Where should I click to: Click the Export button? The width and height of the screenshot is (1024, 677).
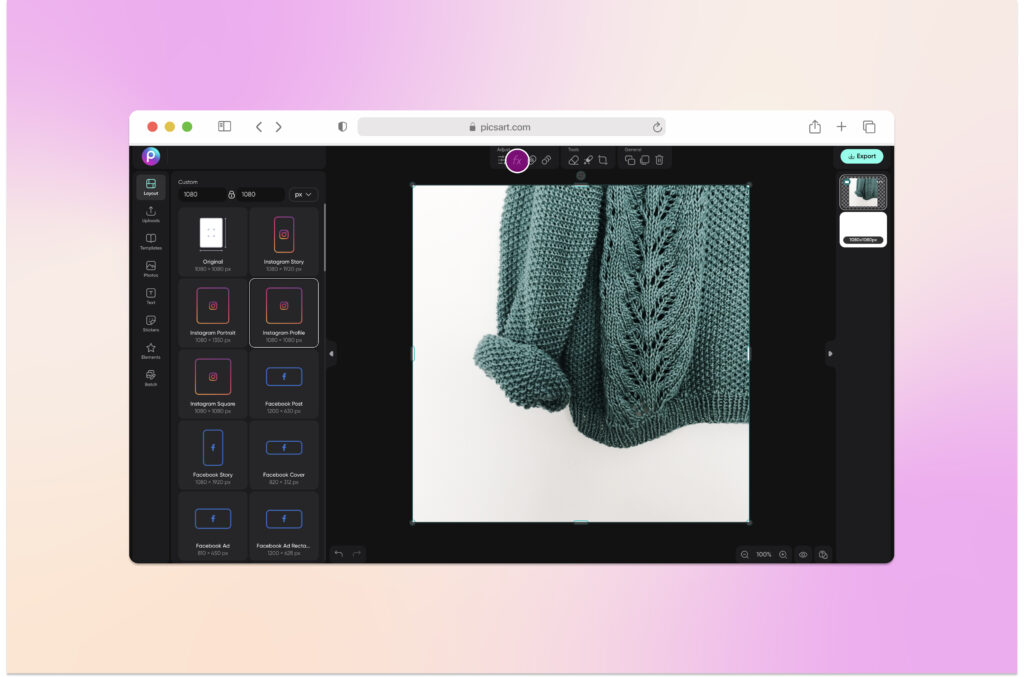[862, 156]
